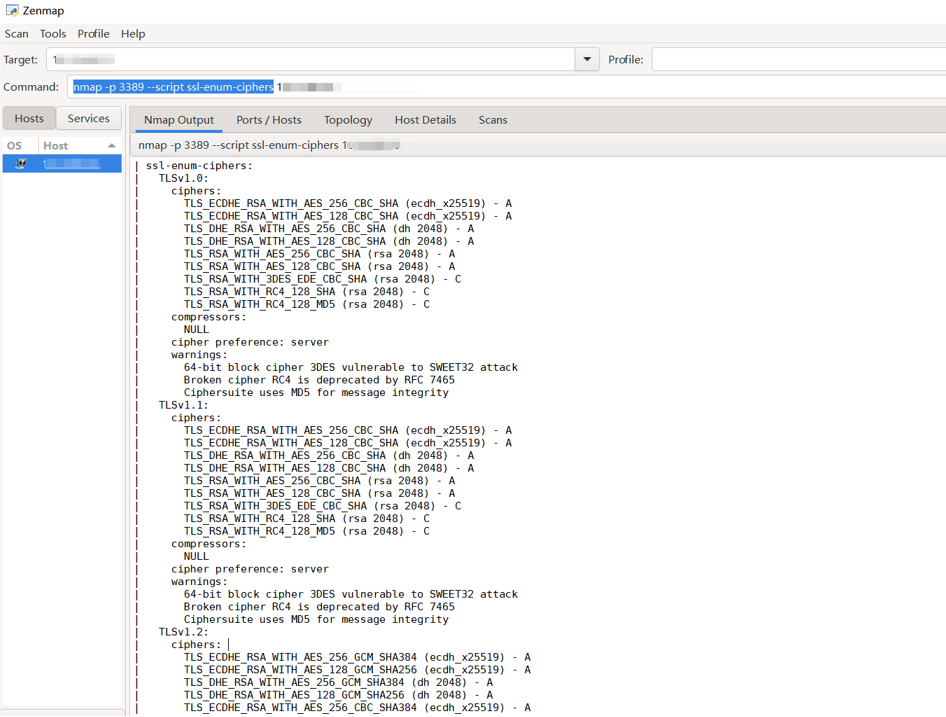
Task: Show the Services list panel
Action: 89,118
